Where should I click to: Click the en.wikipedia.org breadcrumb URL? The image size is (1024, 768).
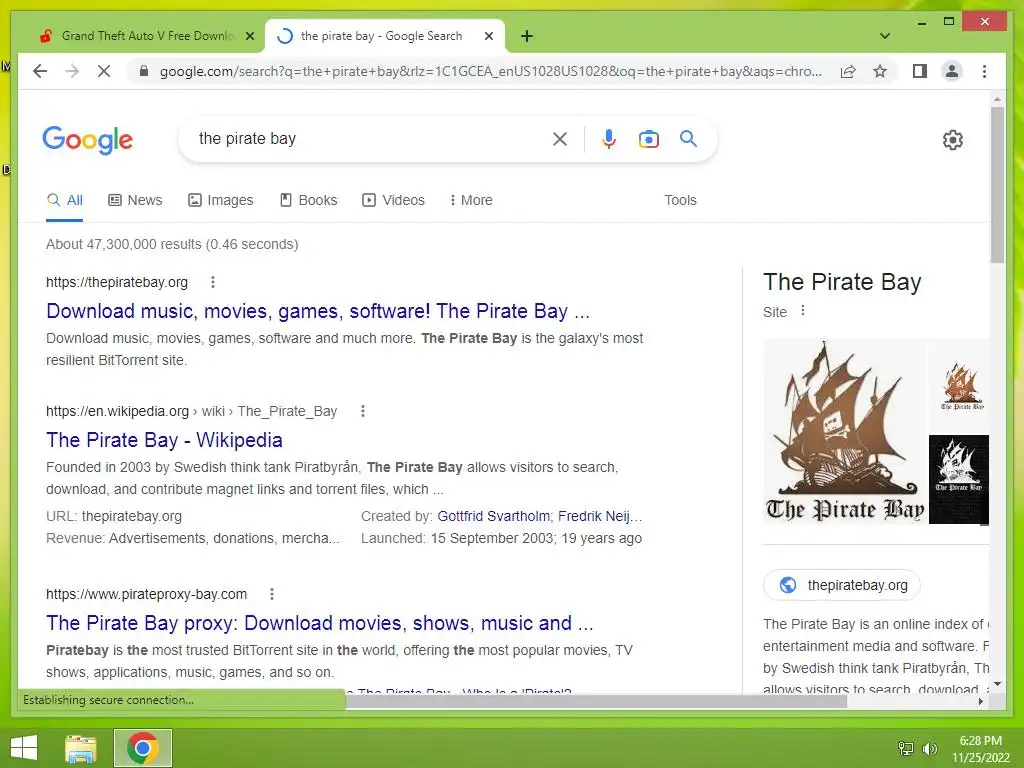click(x=191, y=411)
